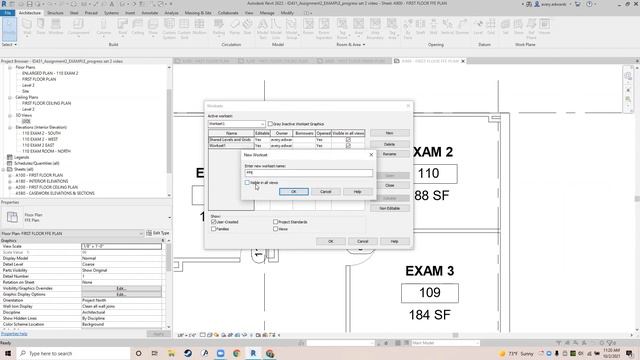This screenshot has width=640, height=360.
Task: Click the Windows Start button
Action: point(8,353)
